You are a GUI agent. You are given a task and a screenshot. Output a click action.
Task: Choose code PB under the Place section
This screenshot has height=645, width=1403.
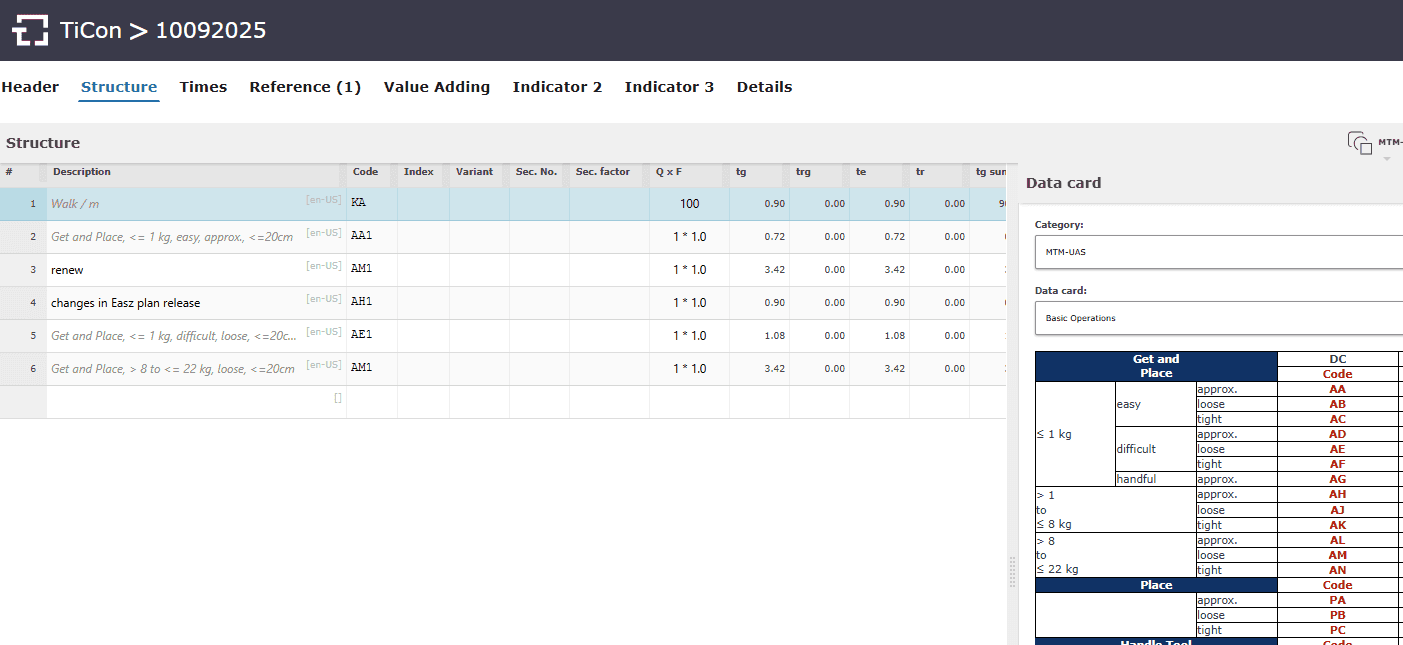pyautogui.click(x=1337, y=615)
